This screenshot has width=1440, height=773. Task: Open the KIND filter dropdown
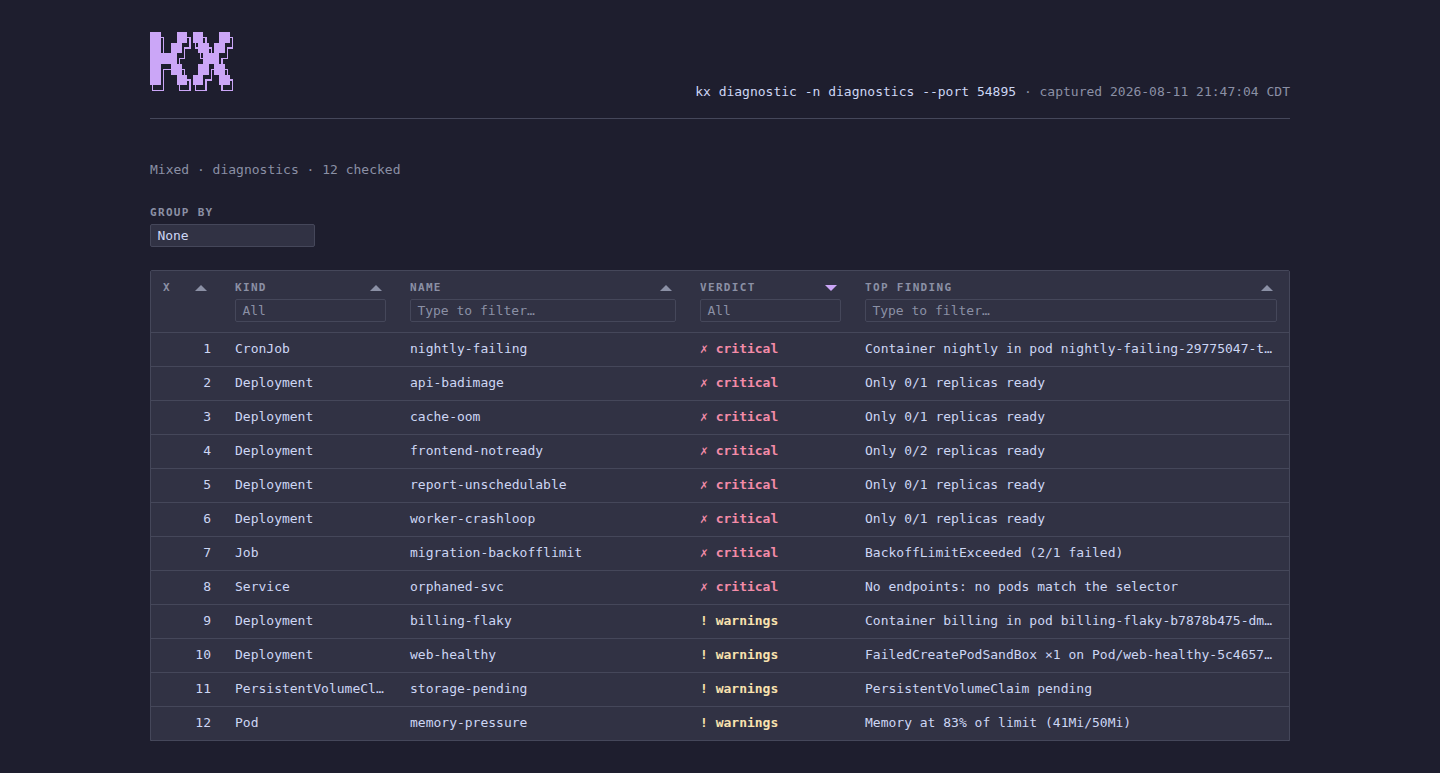point(310,311)
